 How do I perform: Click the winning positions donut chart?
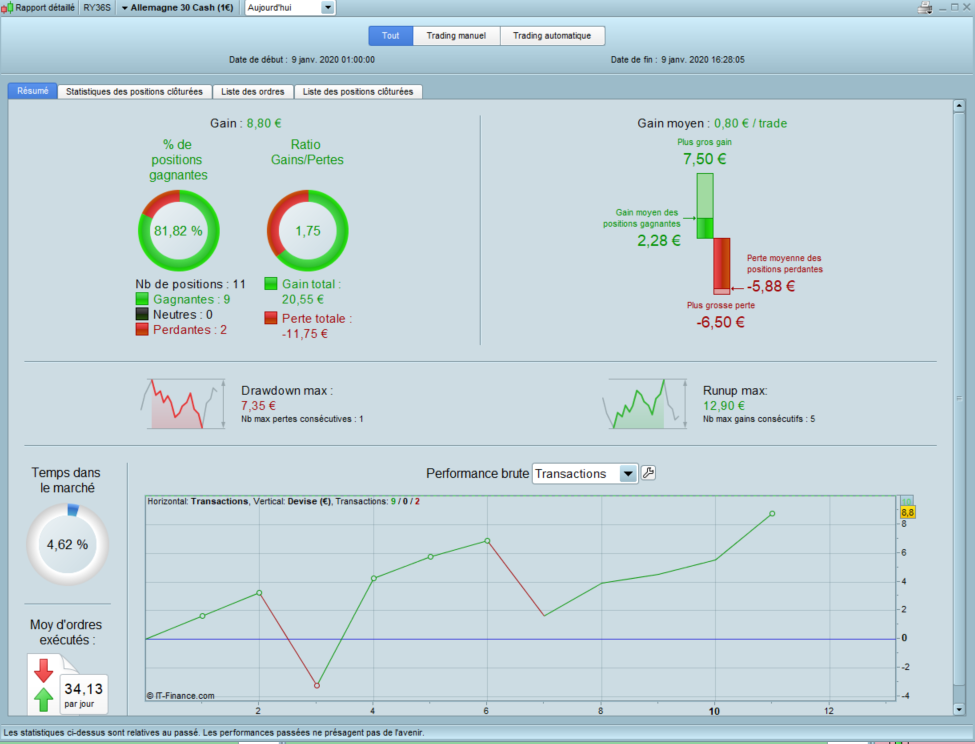178,231
